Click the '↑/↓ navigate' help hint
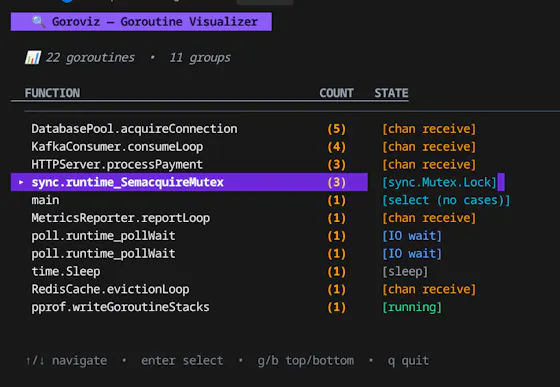Screen dimensions: 560x387 [x=66, y=361]
